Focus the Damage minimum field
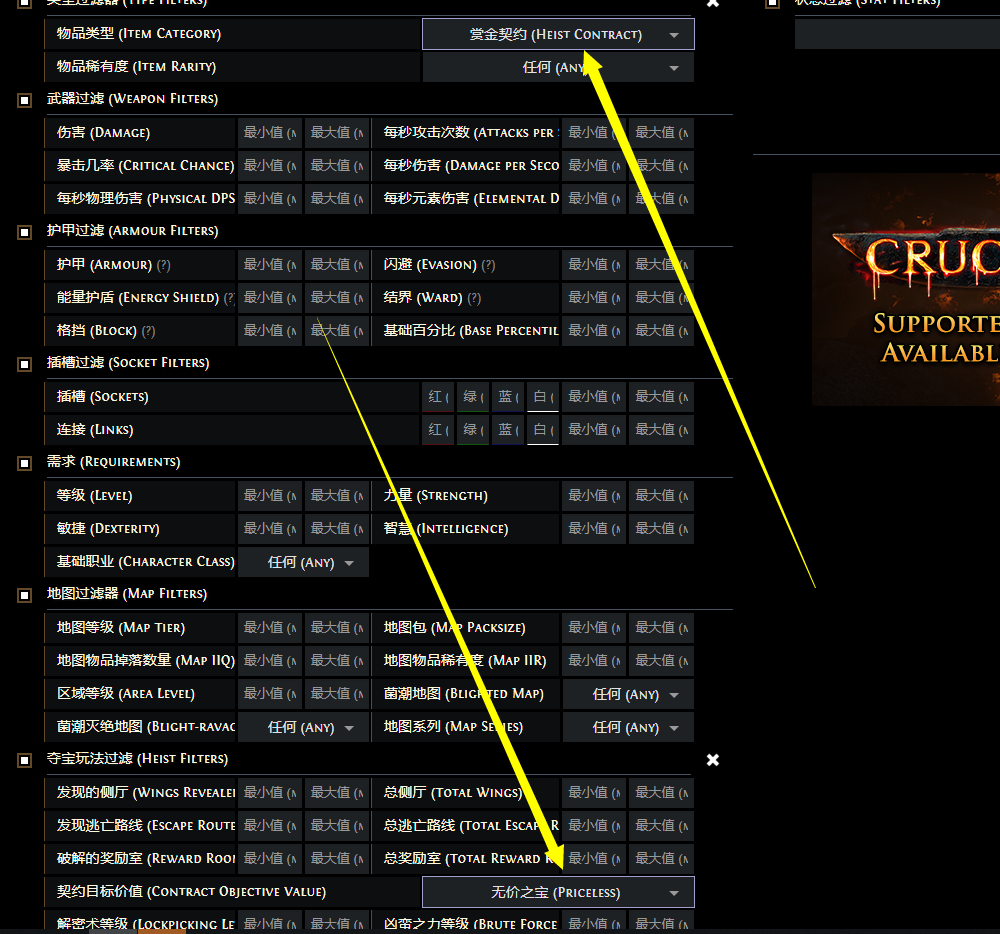This screenshot has height=934, width=1000. pos(270,133)
